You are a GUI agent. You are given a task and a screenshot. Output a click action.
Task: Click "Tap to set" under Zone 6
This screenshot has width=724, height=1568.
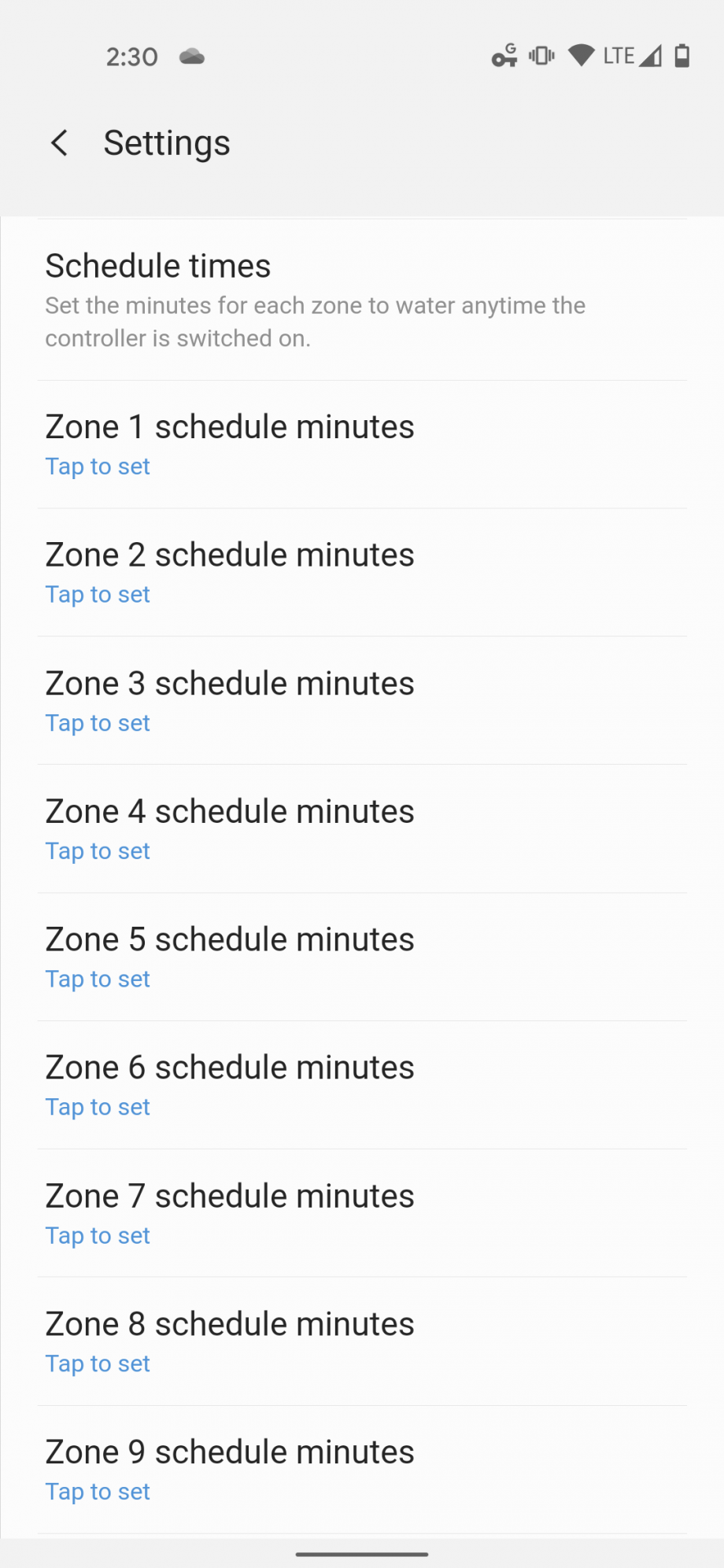(x=98, y=1108)
